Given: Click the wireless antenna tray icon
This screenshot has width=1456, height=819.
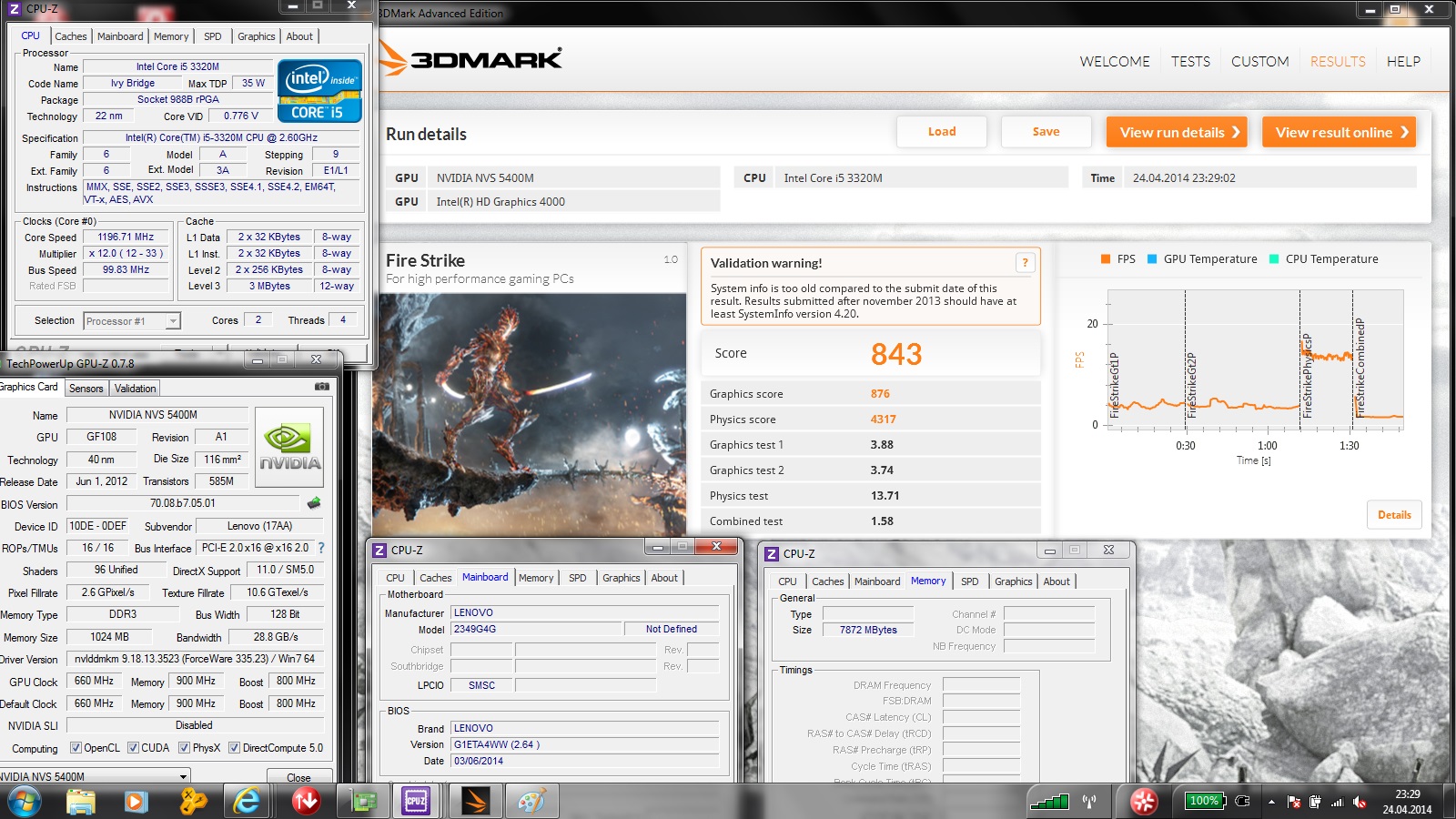Looking at the screenshot, I should point(1089,802).
